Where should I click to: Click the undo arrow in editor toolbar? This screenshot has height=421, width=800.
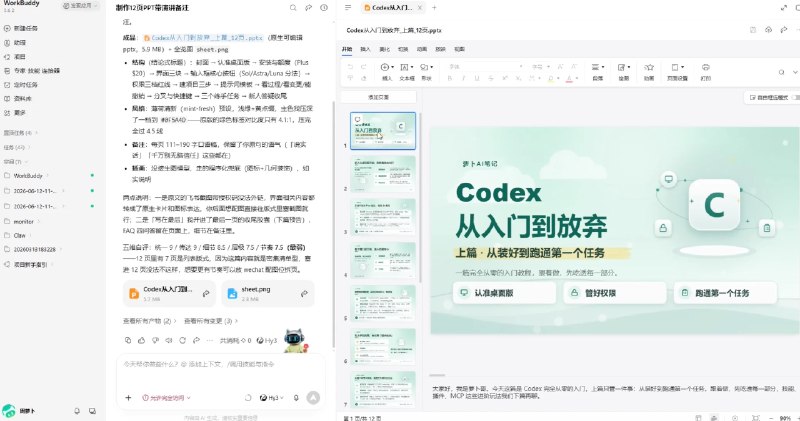(350, 67)
